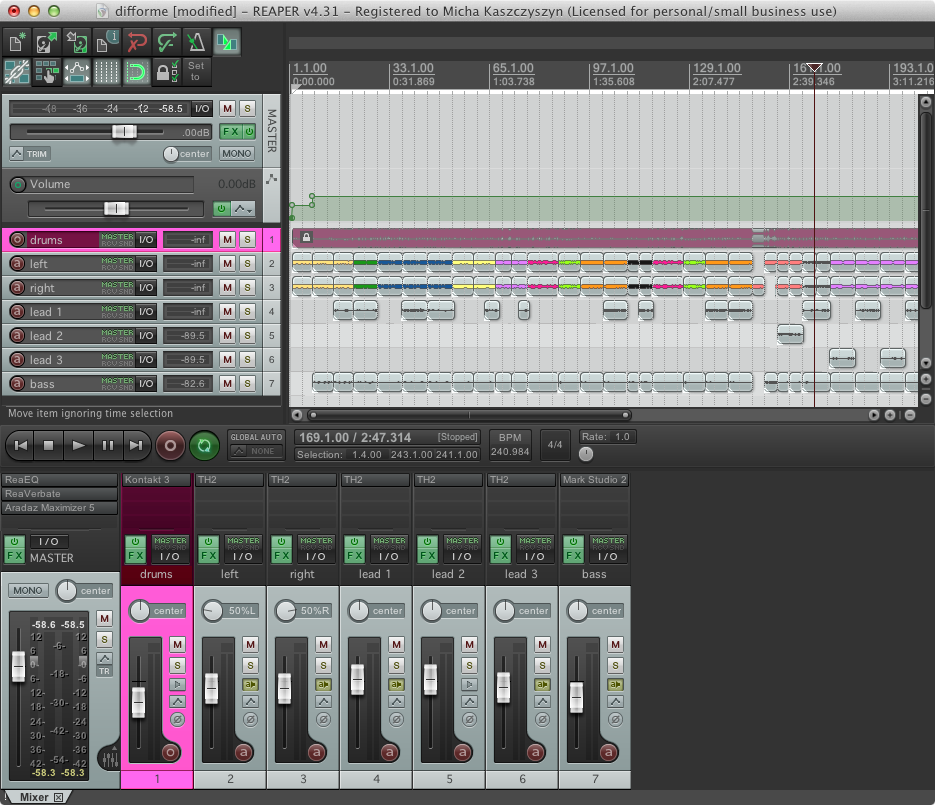Screen dimensions: 935x805
Task: Toggle the metronome icon
Action: click(x=196, y=42)
